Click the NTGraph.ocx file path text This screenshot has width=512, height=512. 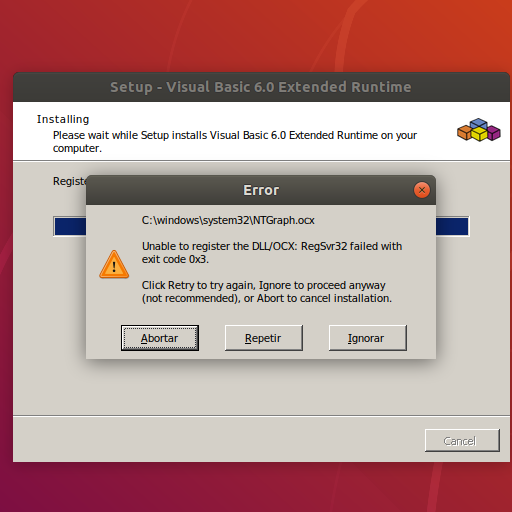tap(228, 220)
